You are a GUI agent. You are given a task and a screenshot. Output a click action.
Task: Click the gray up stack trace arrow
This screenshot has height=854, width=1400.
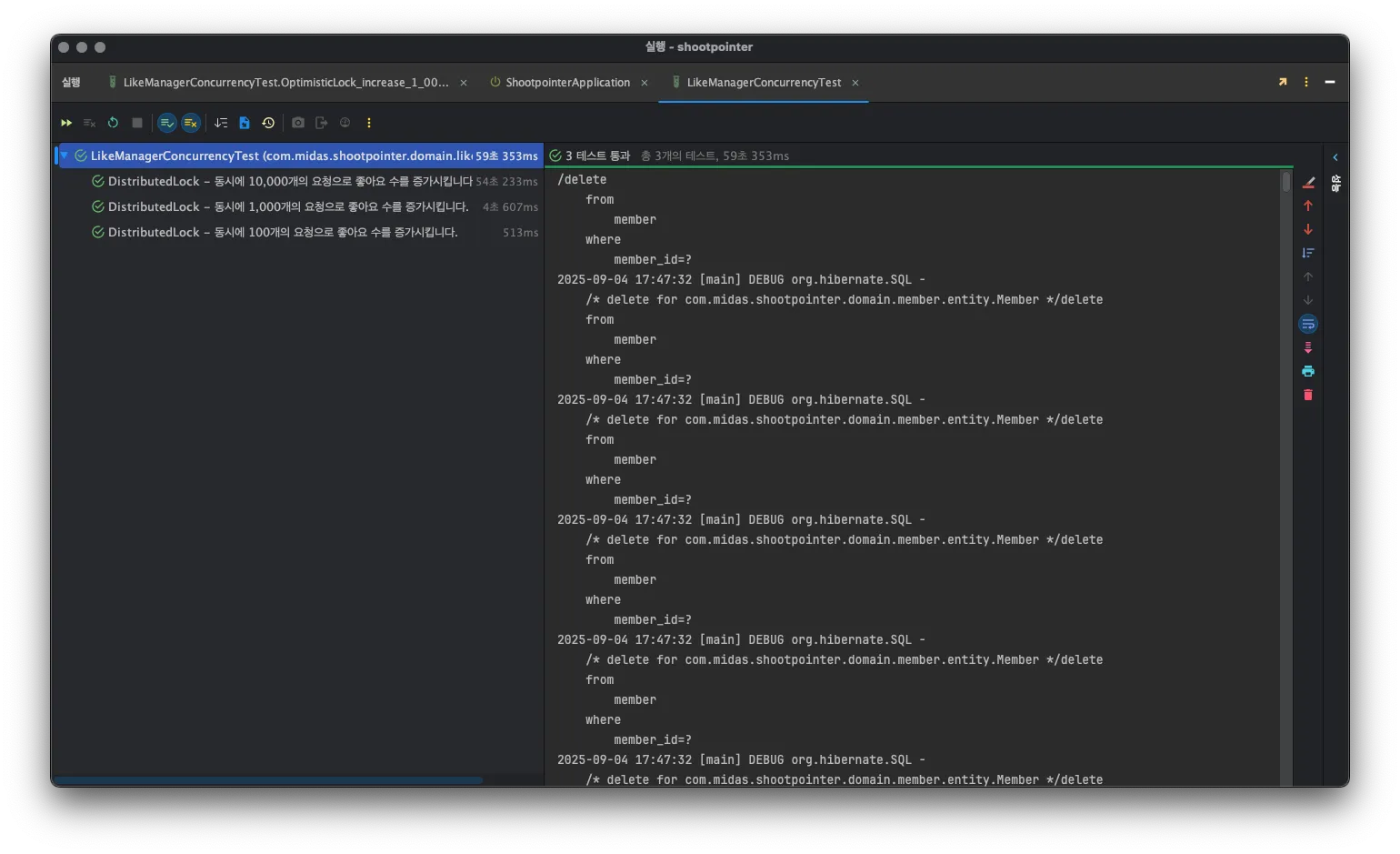(1308, 276)
